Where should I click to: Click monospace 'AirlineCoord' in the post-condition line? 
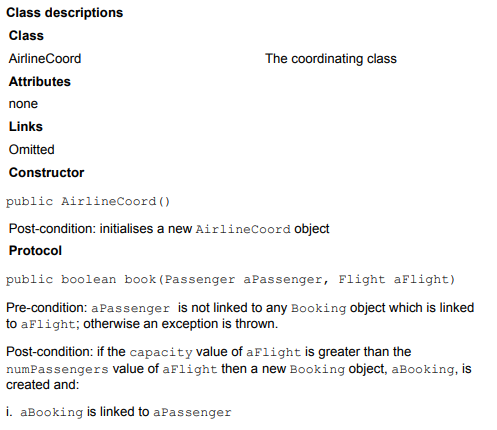[243, 229]
